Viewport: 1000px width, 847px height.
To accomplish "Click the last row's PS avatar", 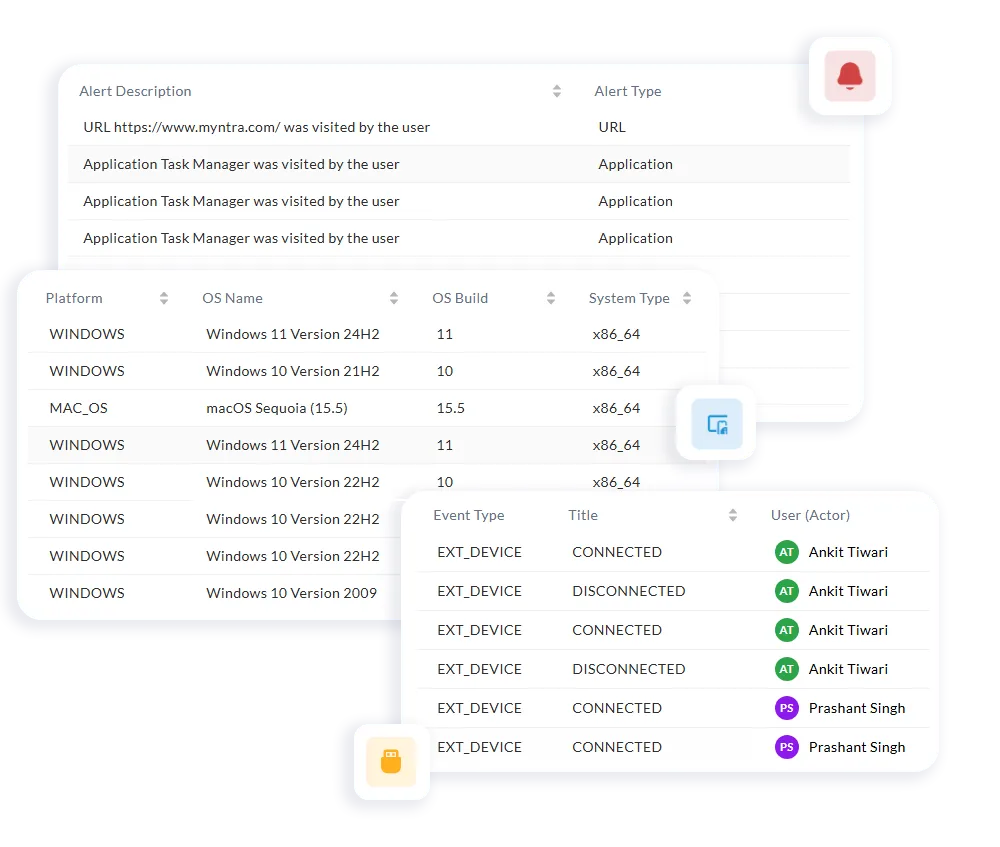I will pyautogui.click(x=786, y=747).
